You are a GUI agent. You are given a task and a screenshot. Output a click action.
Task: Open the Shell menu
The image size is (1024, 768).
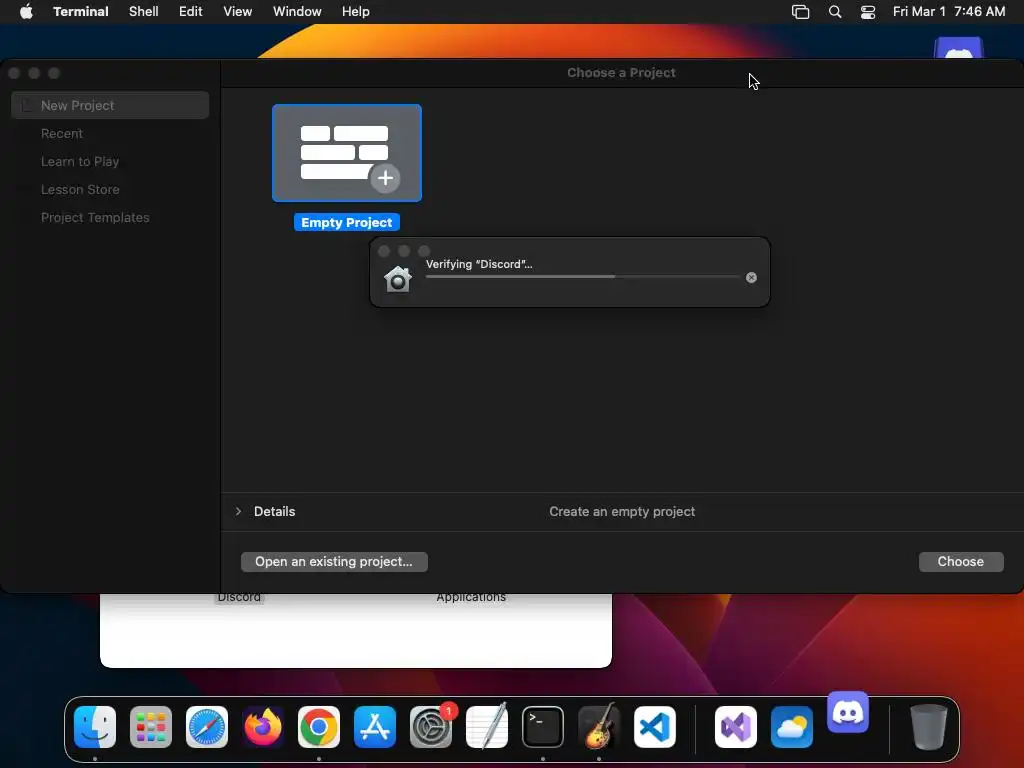(x=144, y=12)
